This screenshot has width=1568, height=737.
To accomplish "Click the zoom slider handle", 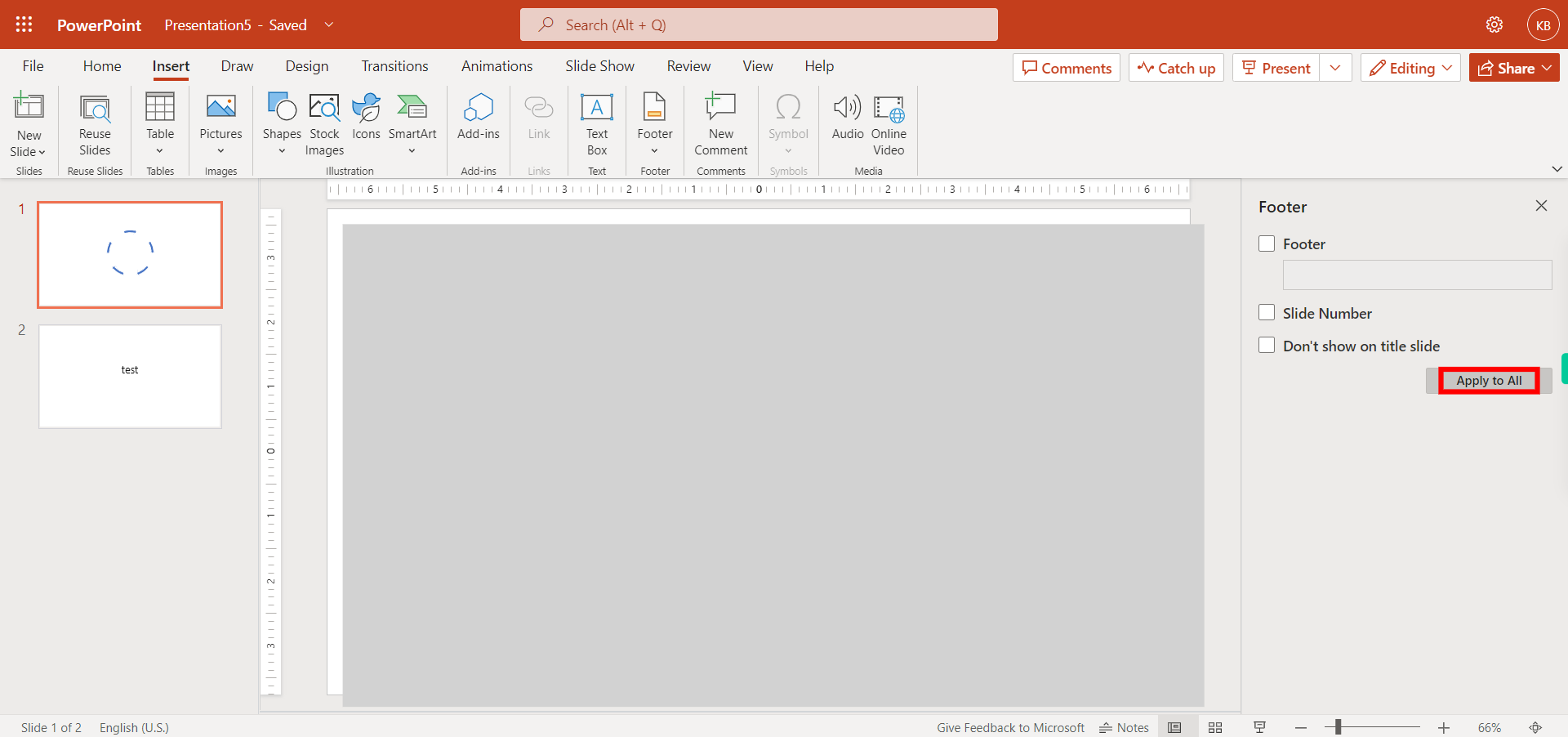I will click(x=1338, y=727).
